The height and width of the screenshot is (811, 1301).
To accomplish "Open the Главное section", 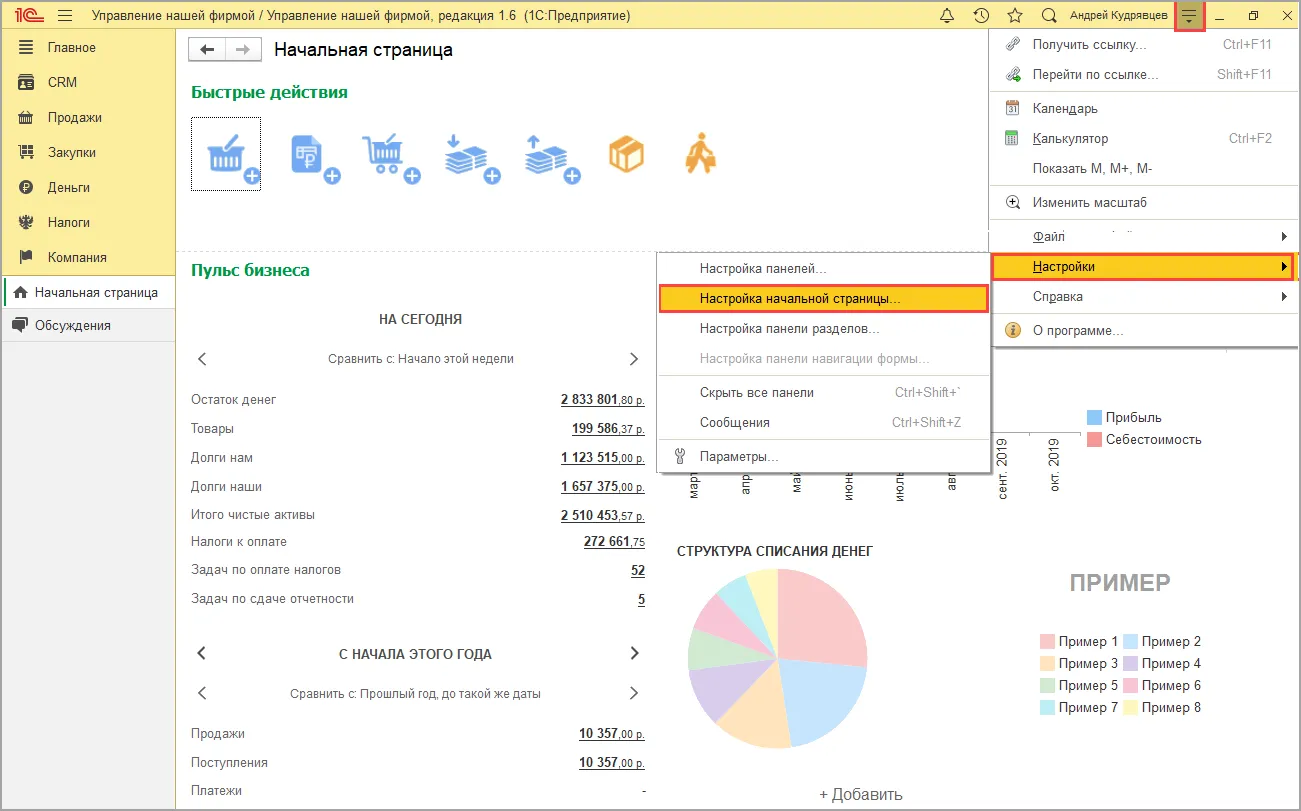I will coord(88,47).
